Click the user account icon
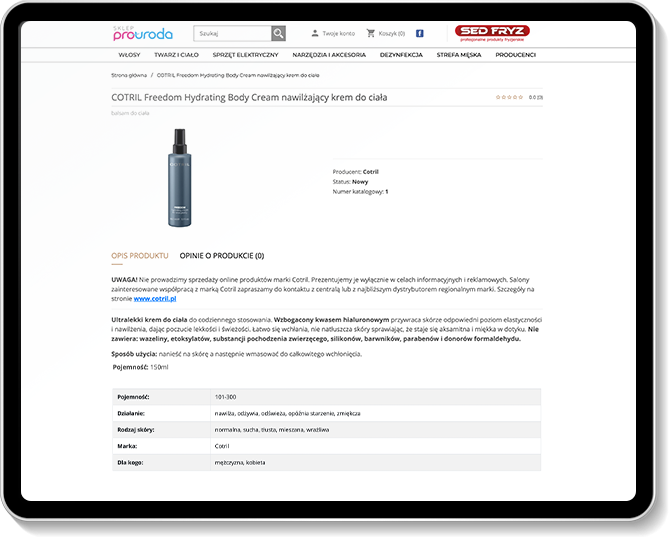 pos(315,33)
